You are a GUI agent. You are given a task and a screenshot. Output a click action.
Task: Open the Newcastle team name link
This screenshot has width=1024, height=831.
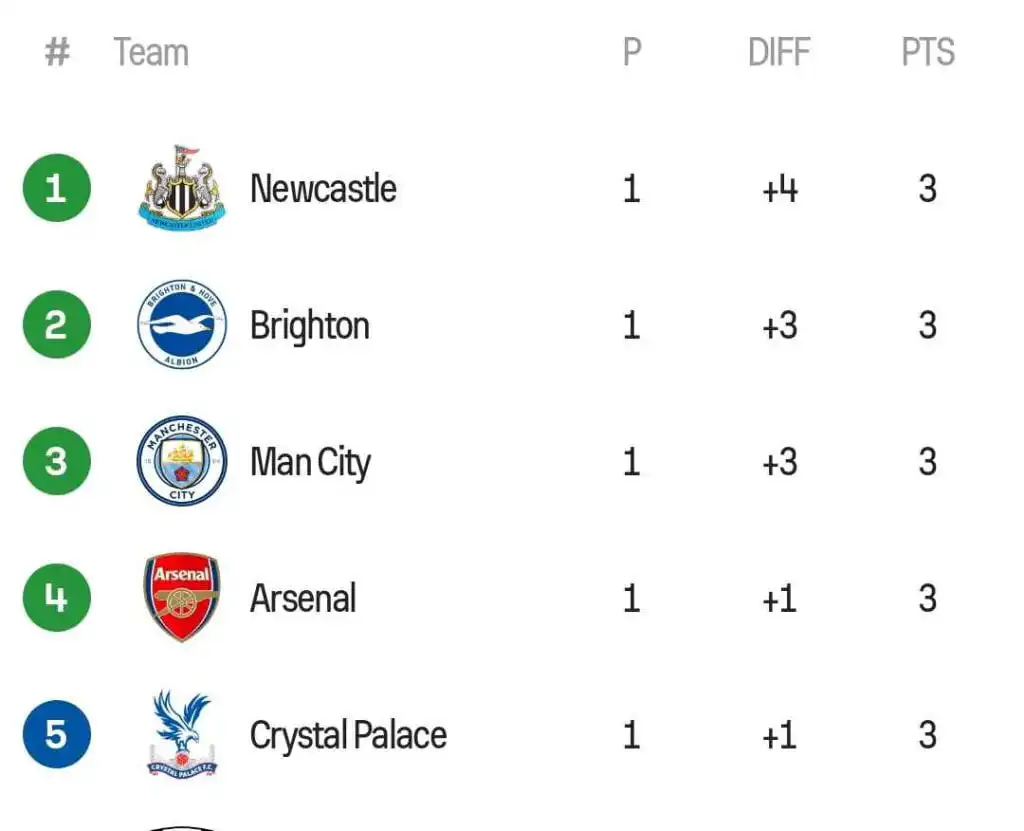(323, 188)
